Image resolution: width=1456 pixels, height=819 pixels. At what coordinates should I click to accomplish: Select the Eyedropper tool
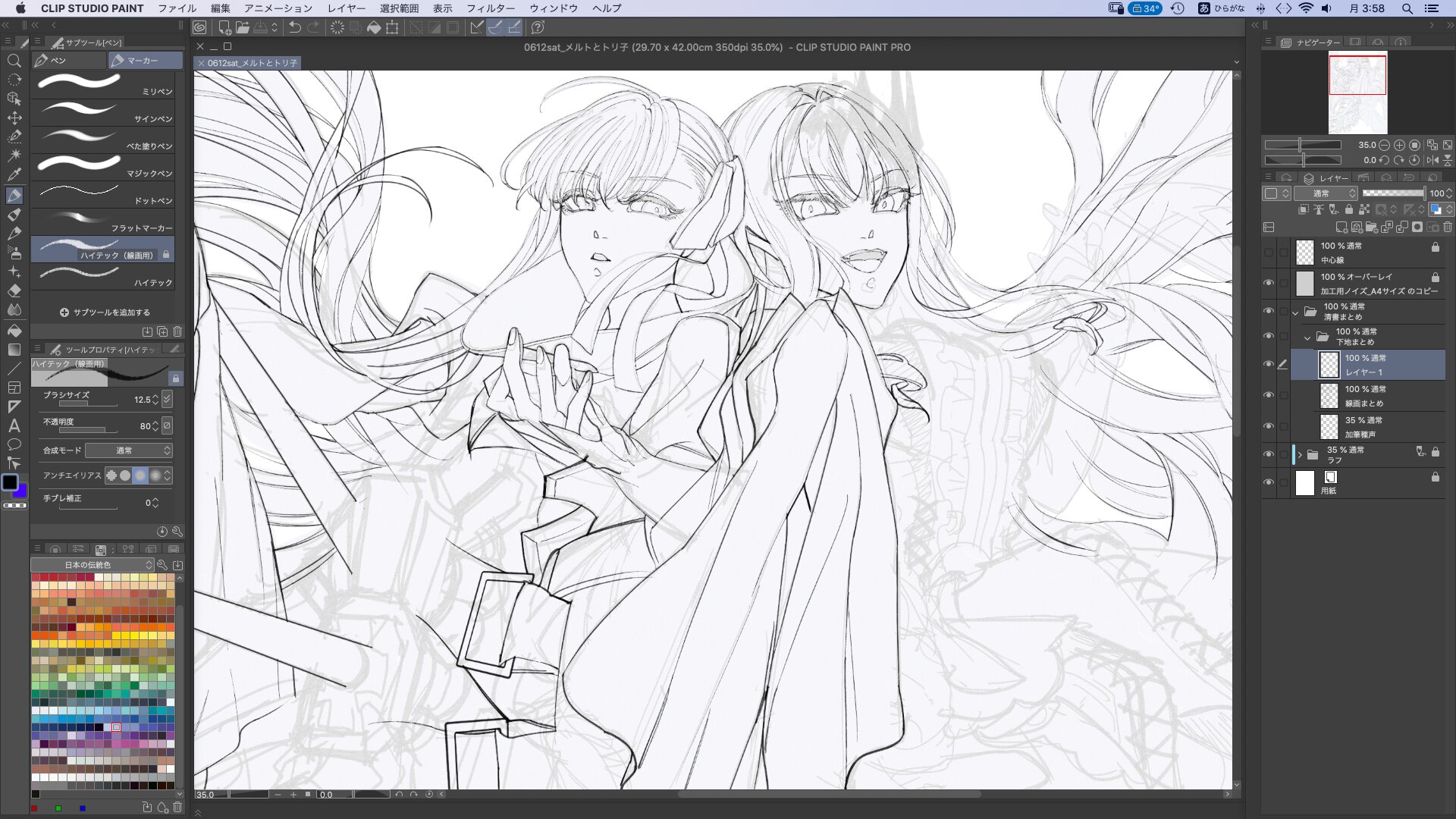(14, 174)
